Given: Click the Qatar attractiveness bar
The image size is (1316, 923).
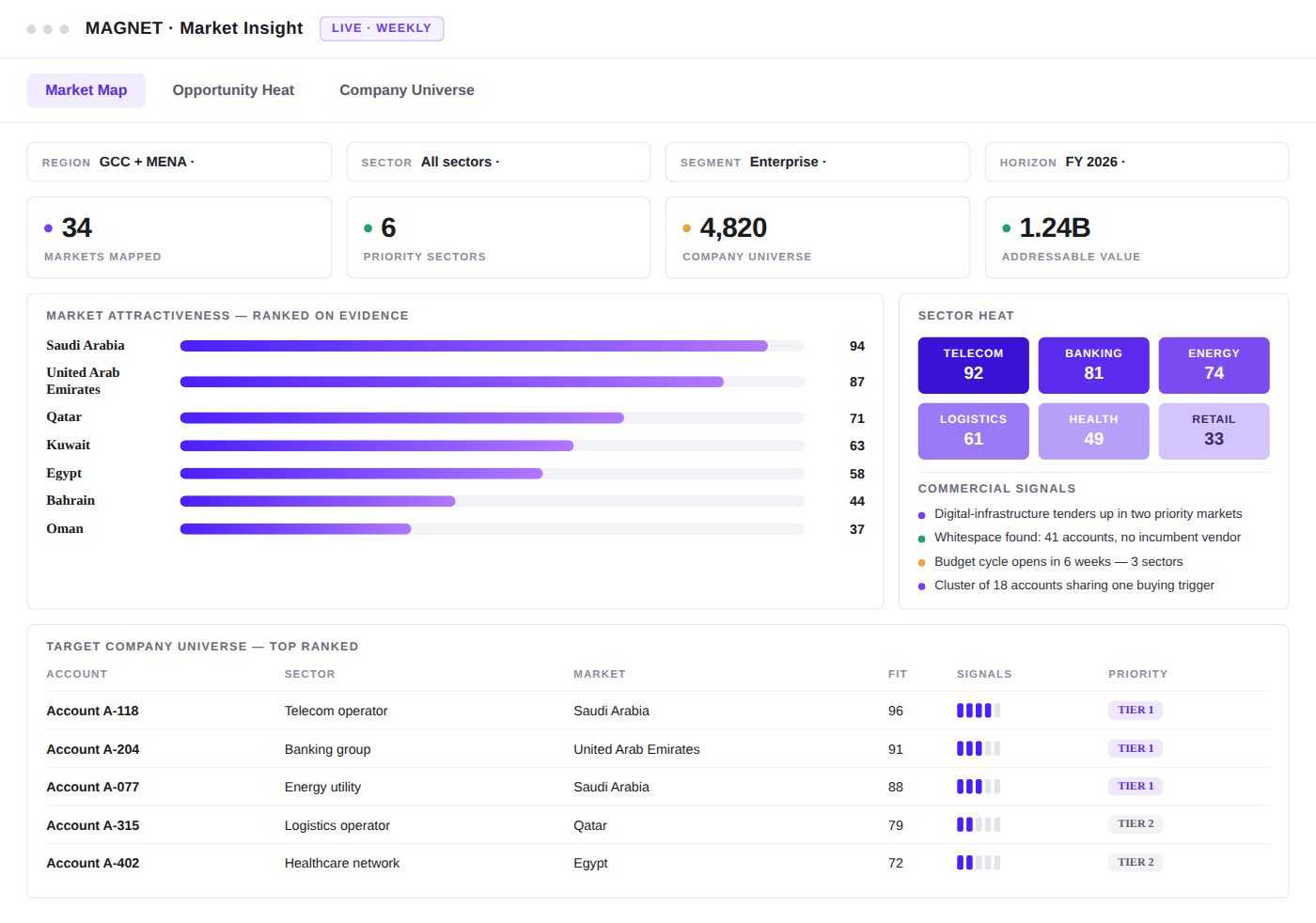Looking at the screenshot, I should (x=493, y=418).
